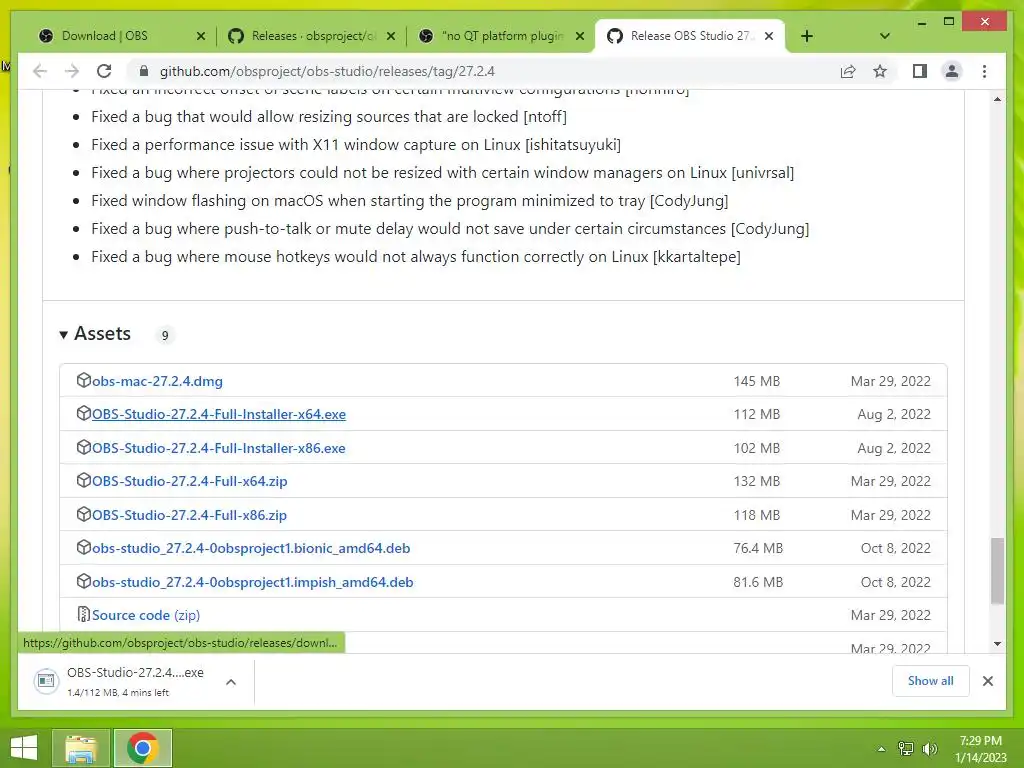Click the browser back arrow
The image size is (1024, 768).
tap(40, 71)
